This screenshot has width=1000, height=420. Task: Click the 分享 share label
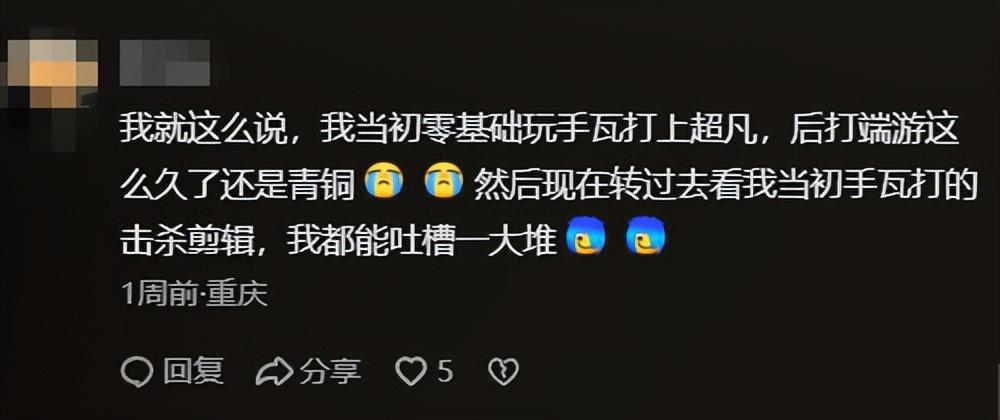[331, 372]
